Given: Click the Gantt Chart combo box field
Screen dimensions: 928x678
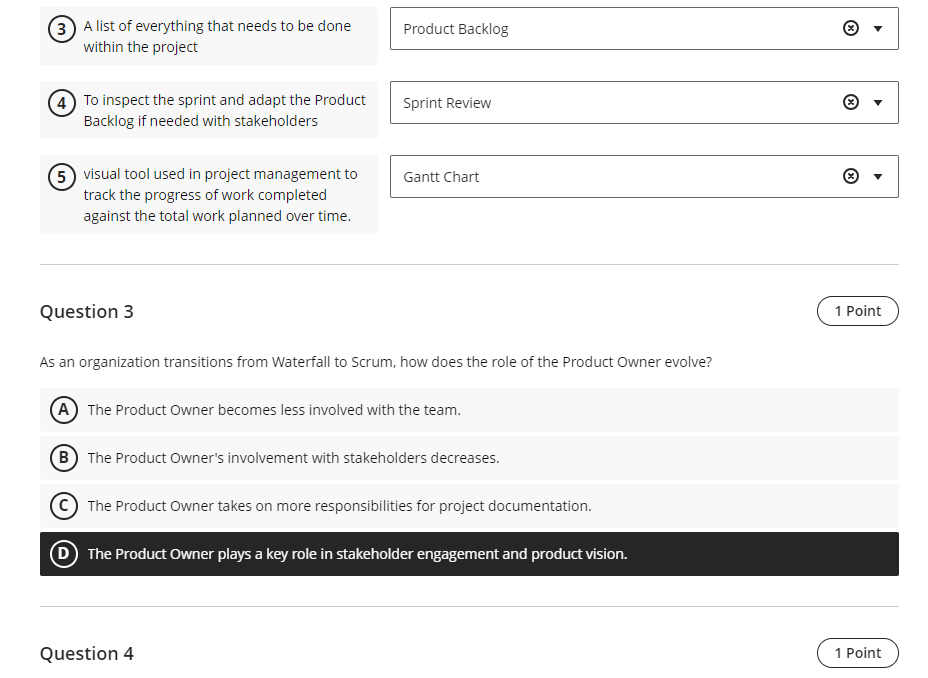Looking at the screenshot, I should [644, 176].
